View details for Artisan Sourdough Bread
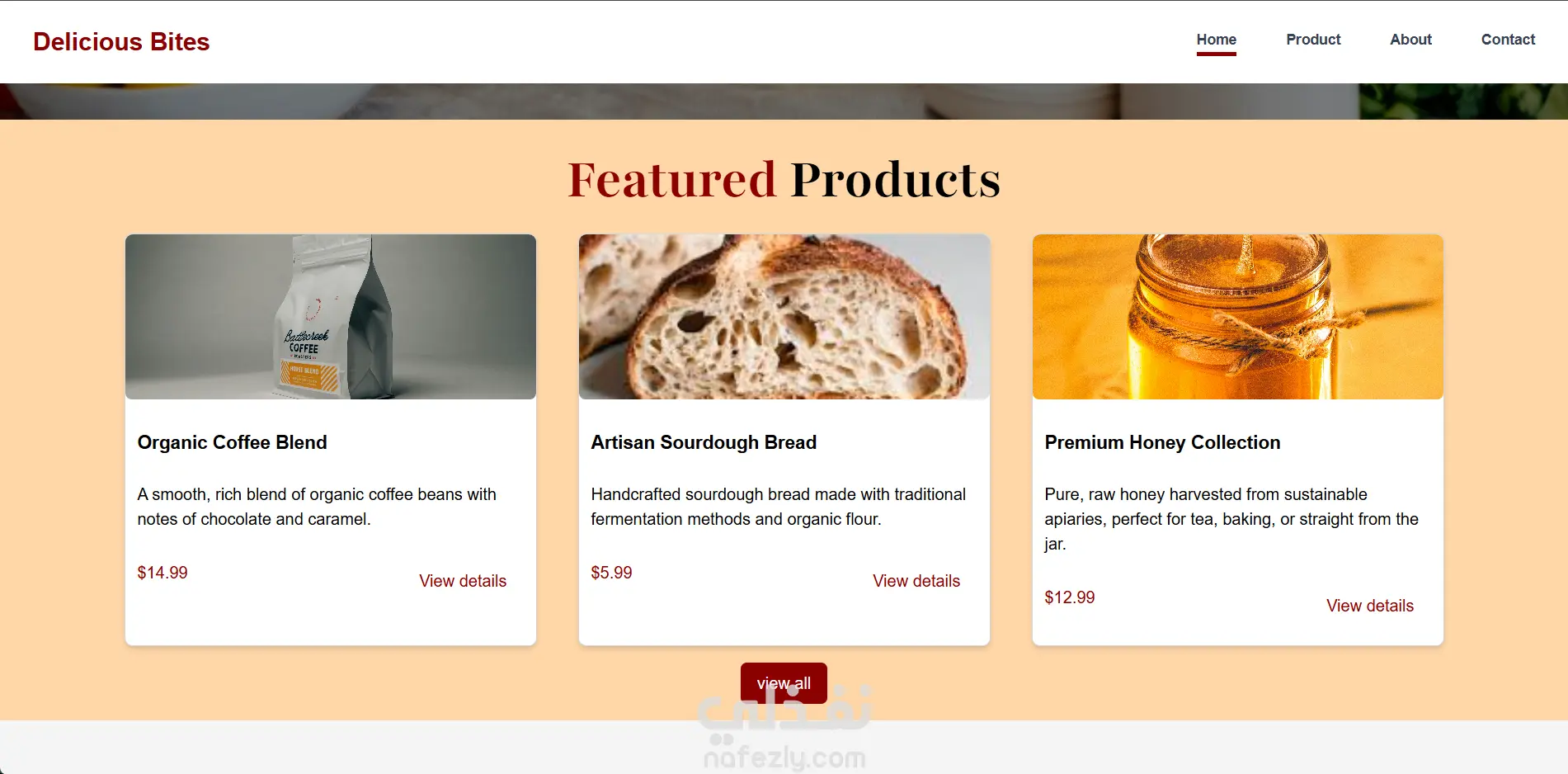Image resolution: width=1568 pixels, height=774 pixels. 916,581
